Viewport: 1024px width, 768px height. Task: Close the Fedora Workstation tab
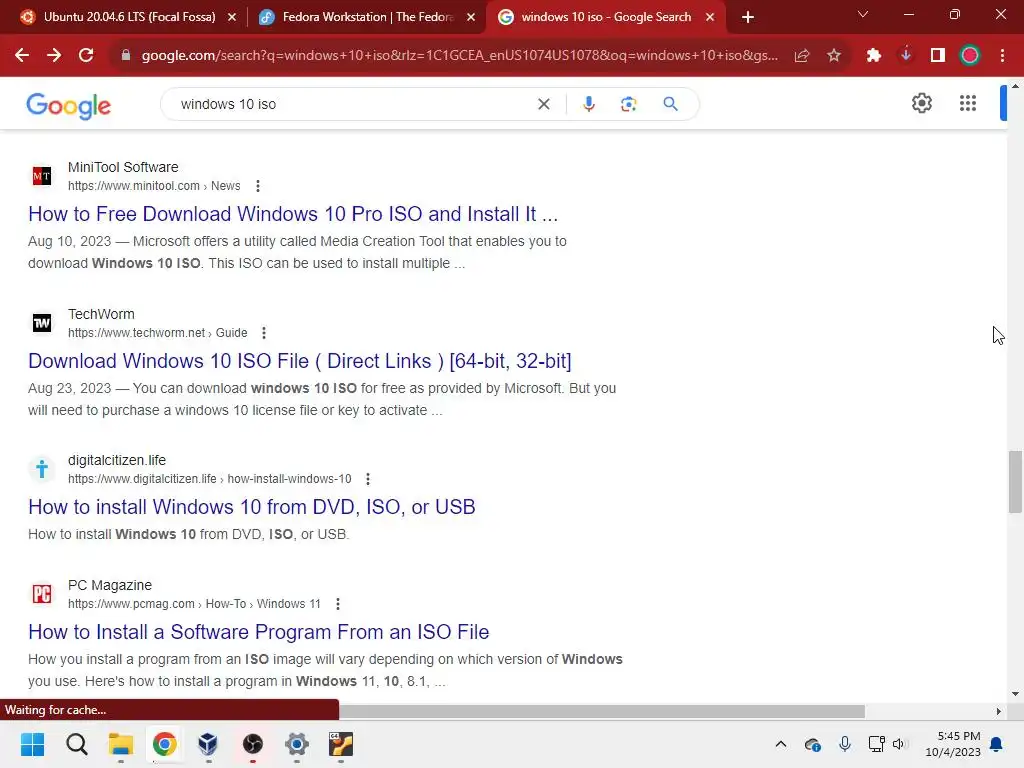471,17
